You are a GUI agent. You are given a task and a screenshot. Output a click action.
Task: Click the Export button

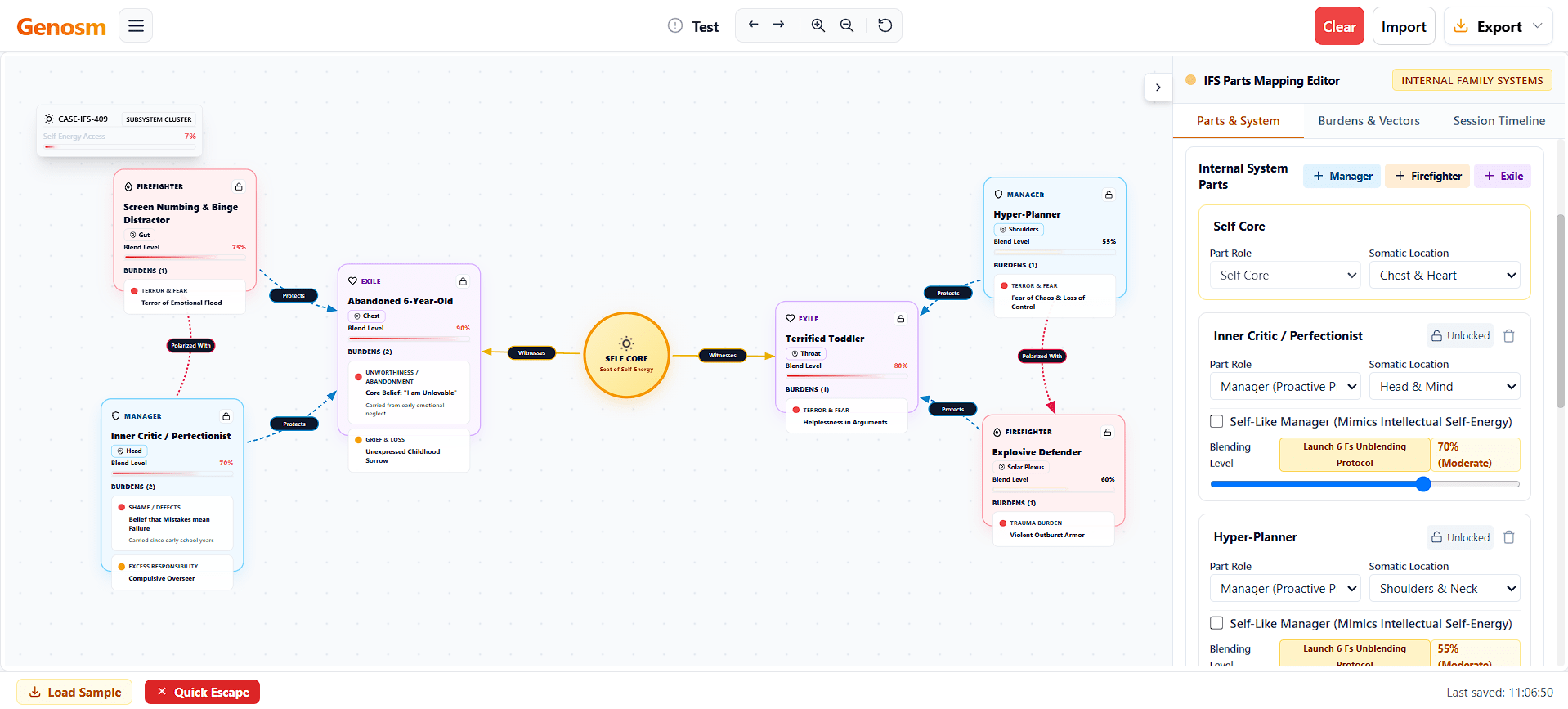click(1498, 26)
